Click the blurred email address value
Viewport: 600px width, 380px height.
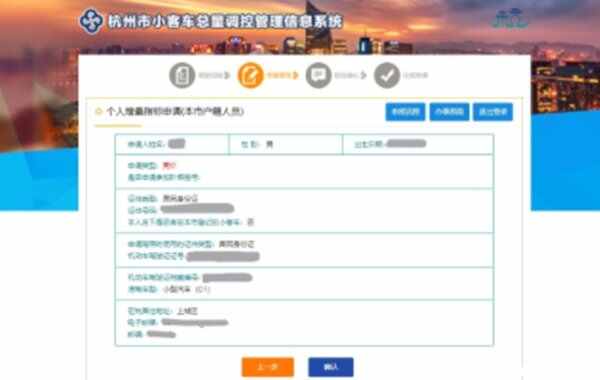(195, 323)
